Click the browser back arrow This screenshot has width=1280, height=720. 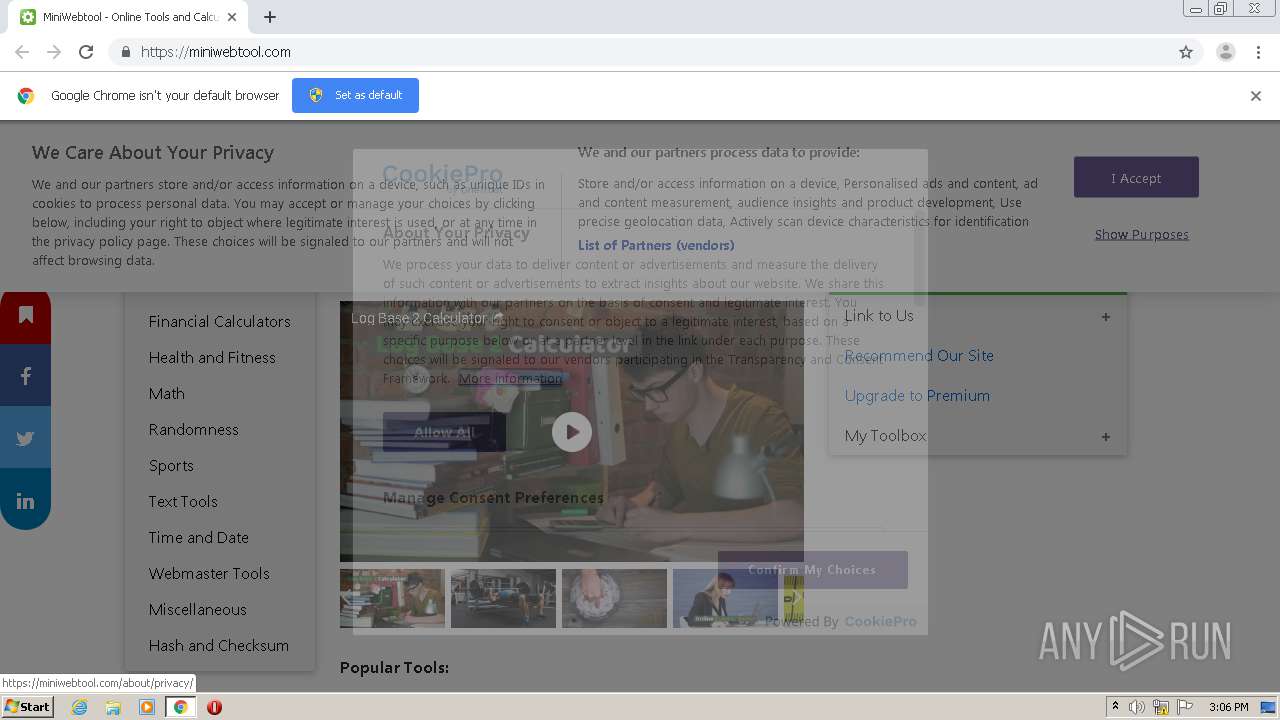22,52
